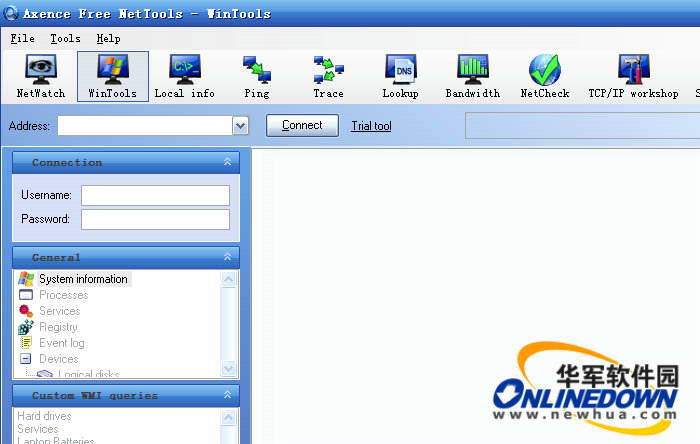Click the Axence app icon in title bar
Screen dimensions: 700x444
coord(10,13)
